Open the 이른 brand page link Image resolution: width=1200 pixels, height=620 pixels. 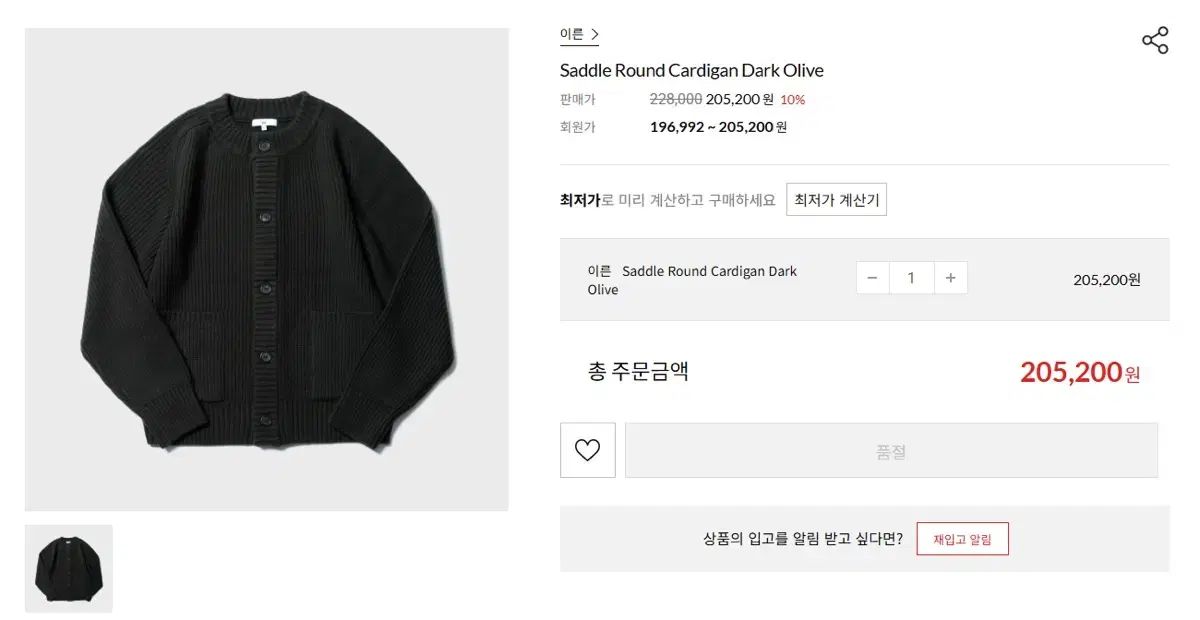(572, 34)
